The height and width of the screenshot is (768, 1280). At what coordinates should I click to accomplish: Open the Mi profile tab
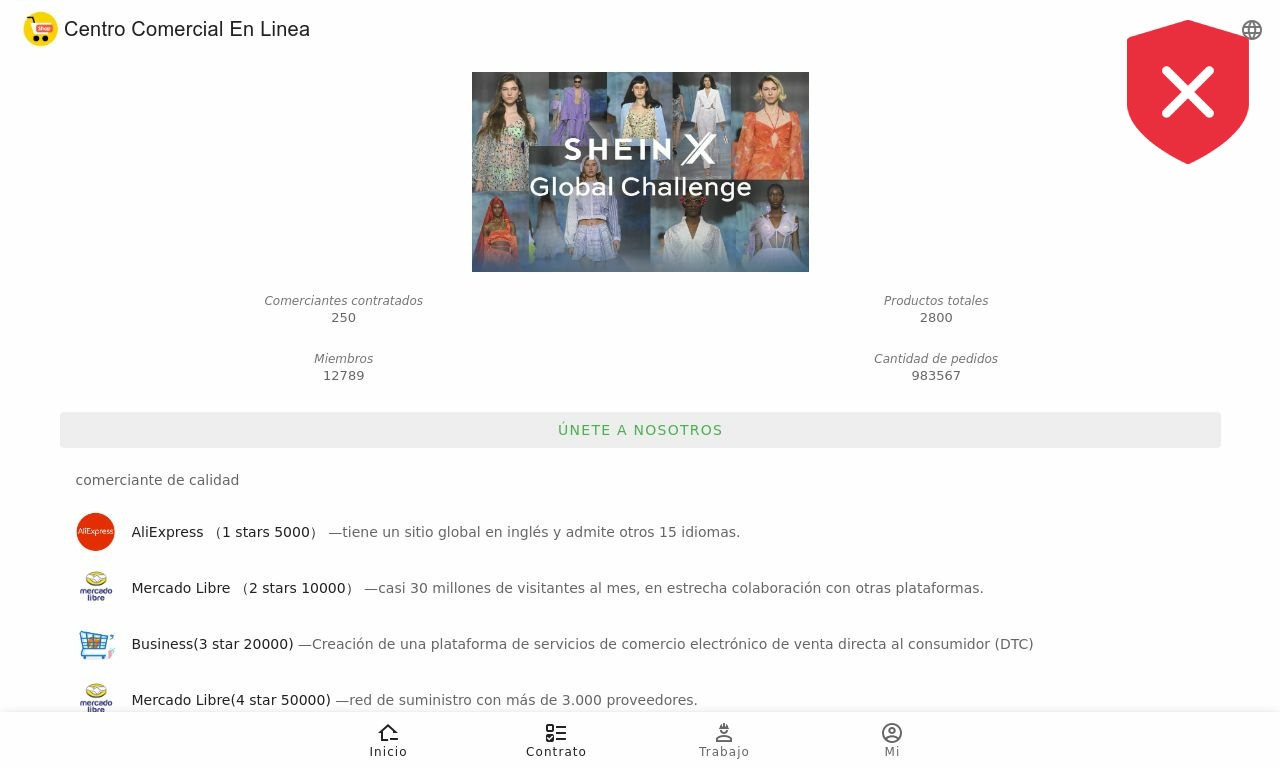pos(892,741)
